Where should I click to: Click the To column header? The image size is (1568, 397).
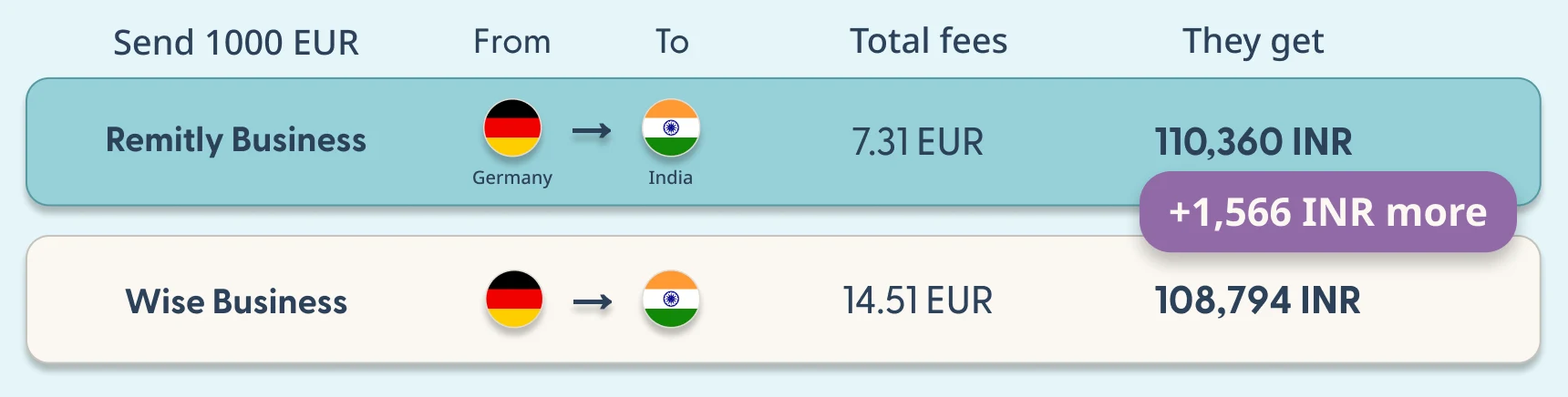[672, 42]
